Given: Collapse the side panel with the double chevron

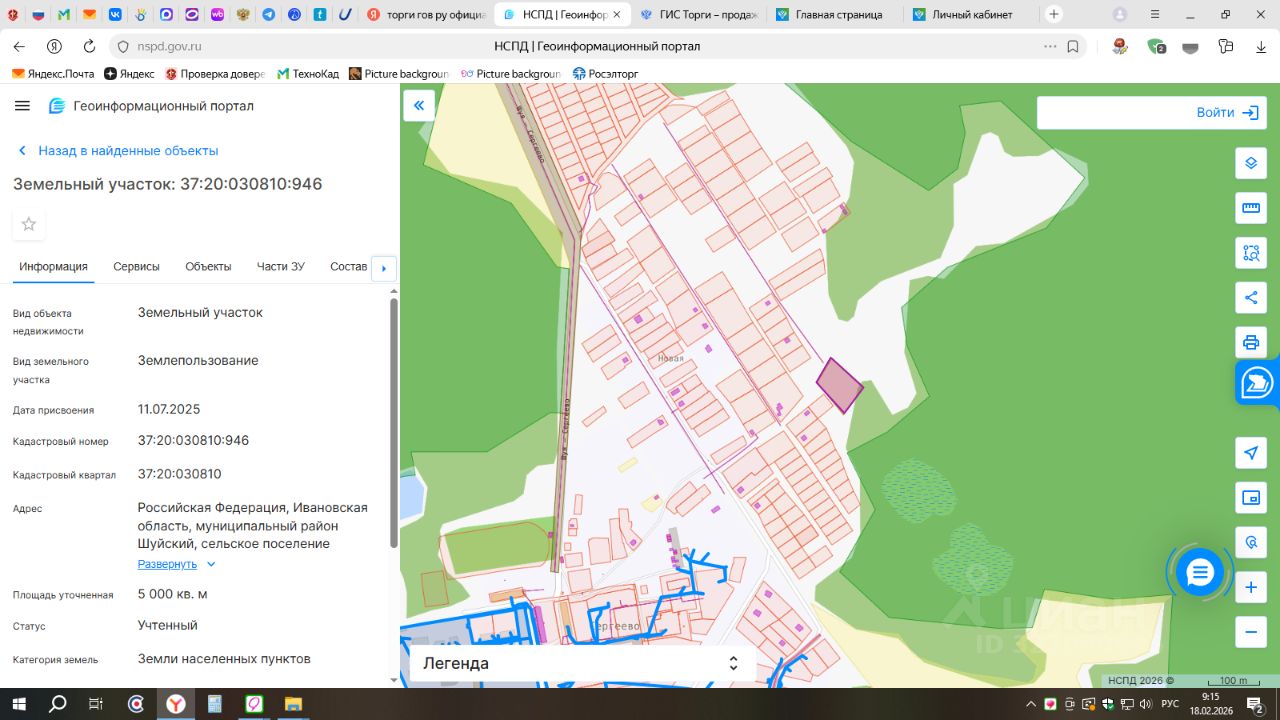Looking at the screenshot, I should [419, 105].
